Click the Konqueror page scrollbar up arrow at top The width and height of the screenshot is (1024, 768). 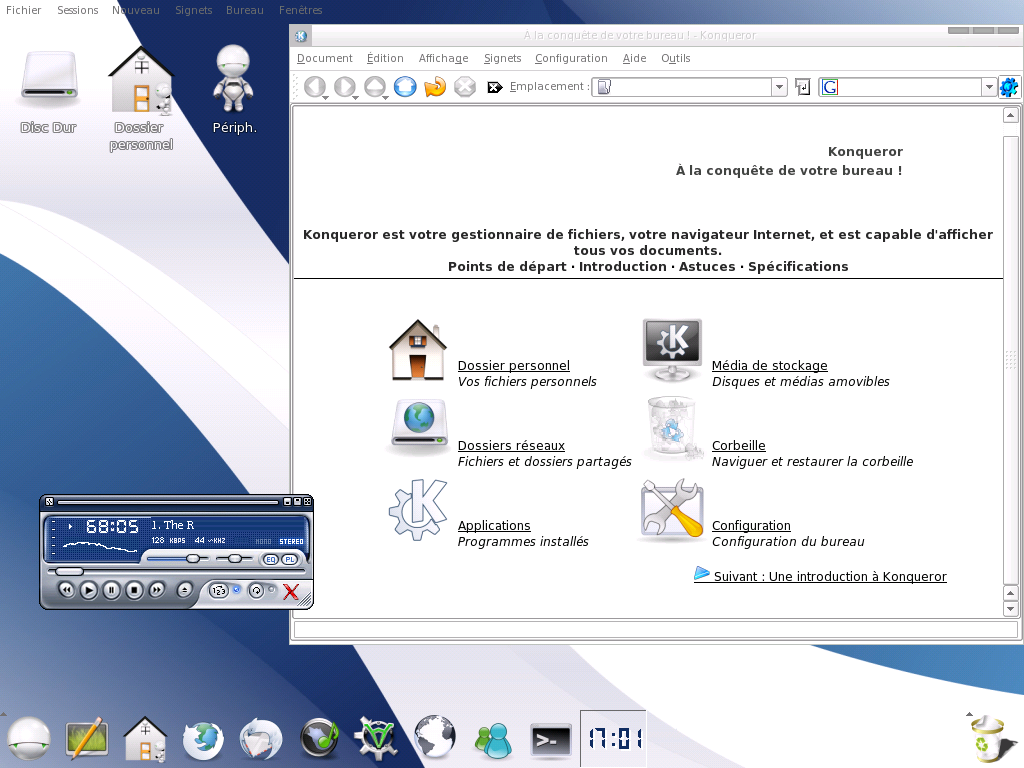pos(1010,116)
